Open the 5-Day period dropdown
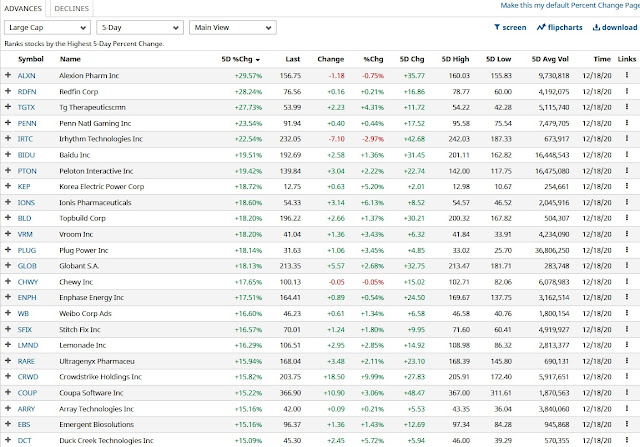The height and width of the screenshot is (447, 640). 140,28
